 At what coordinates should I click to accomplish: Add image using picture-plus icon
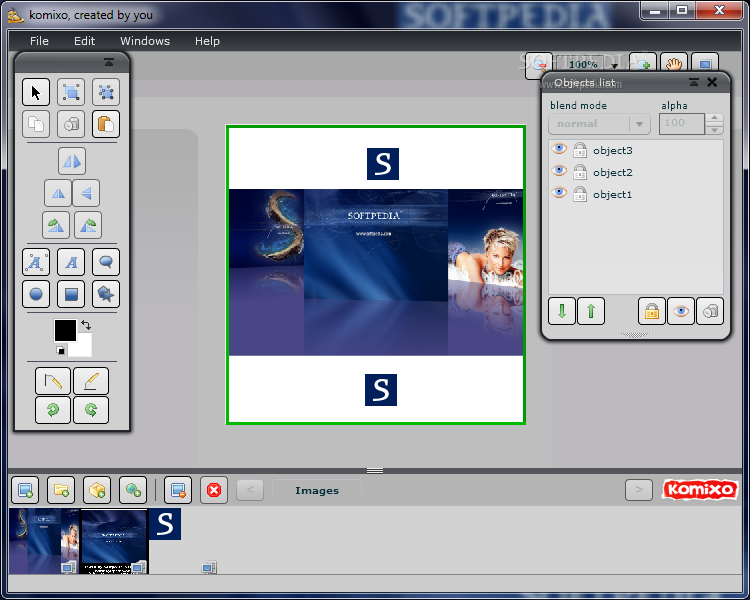pyautogui.click(x=25, y=490)
